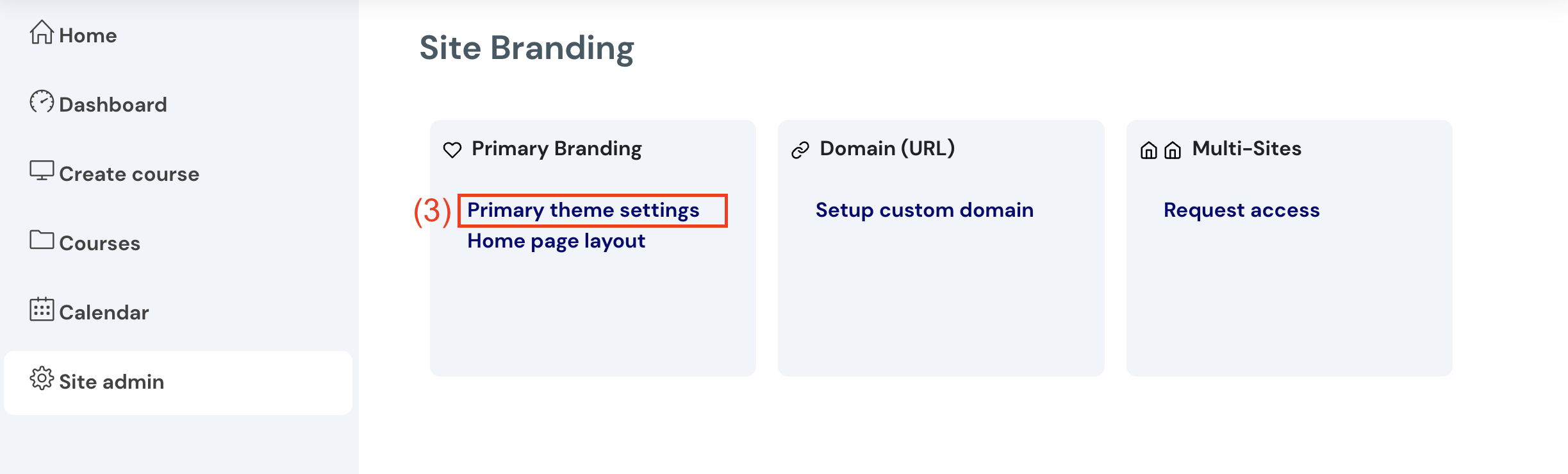1568x474 pixels.
Task: Click Request access under Multi-Sites
Action: point(1241,210)
